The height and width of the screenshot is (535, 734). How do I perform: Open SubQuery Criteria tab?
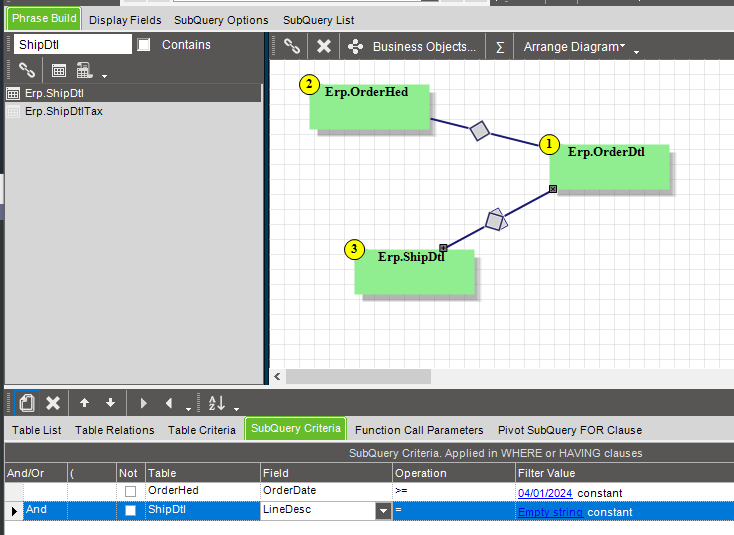coord(296,429)
